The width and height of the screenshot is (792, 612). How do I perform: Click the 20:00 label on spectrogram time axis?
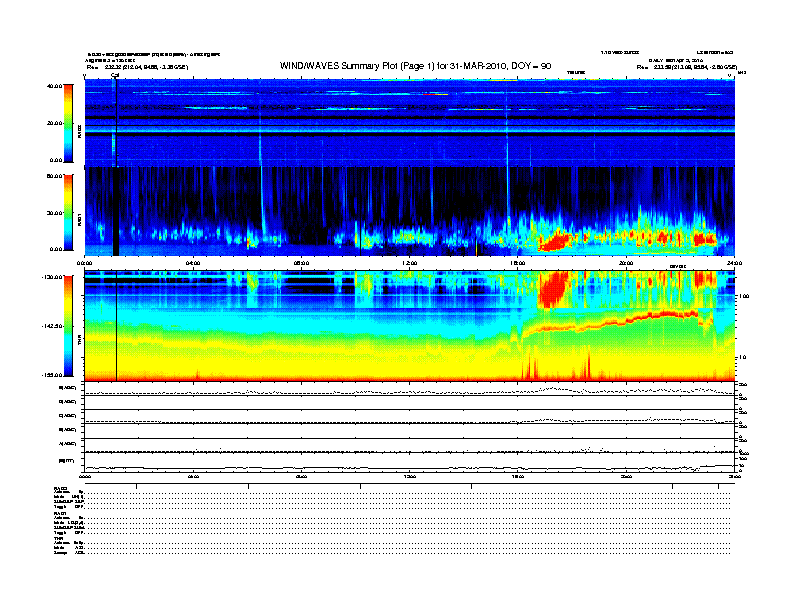[626, 263]
